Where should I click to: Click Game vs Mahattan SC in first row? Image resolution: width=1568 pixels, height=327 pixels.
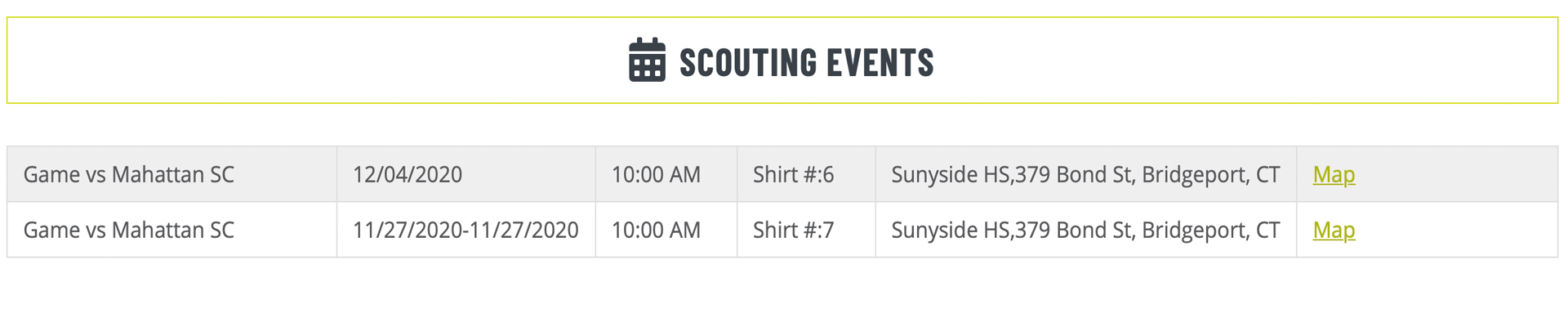click(x=128, y=174)
